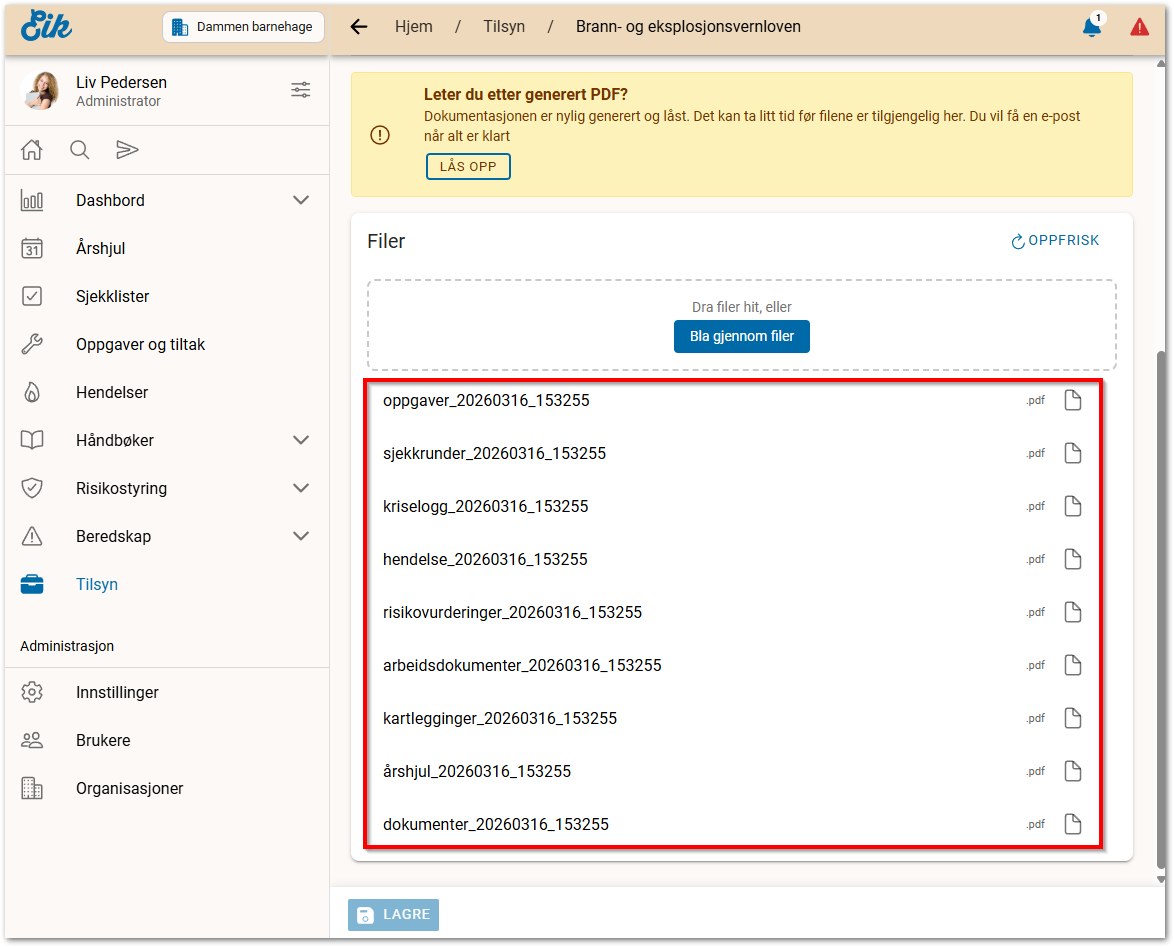Click Bla gjennom filer button
This screenshot has width=1174, height=947.
(741, 336)
